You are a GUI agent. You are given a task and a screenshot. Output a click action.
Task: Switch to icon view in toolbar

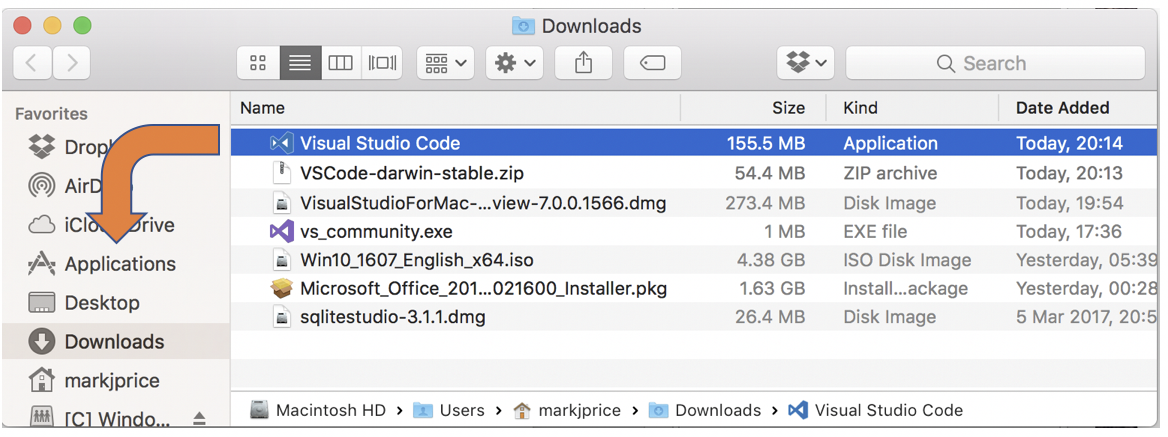click(x=258, y=63)
